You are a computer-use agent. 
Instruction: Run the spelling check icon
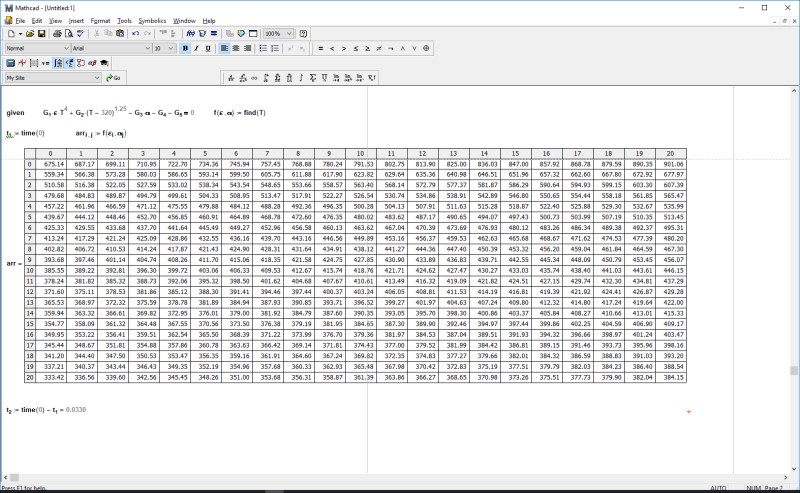pos(81,34)
